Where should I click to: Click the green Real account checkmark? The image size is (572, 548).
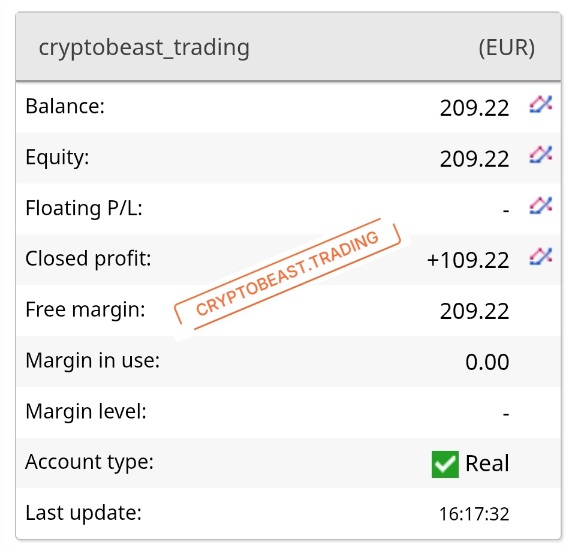click(x=445, y=464)
